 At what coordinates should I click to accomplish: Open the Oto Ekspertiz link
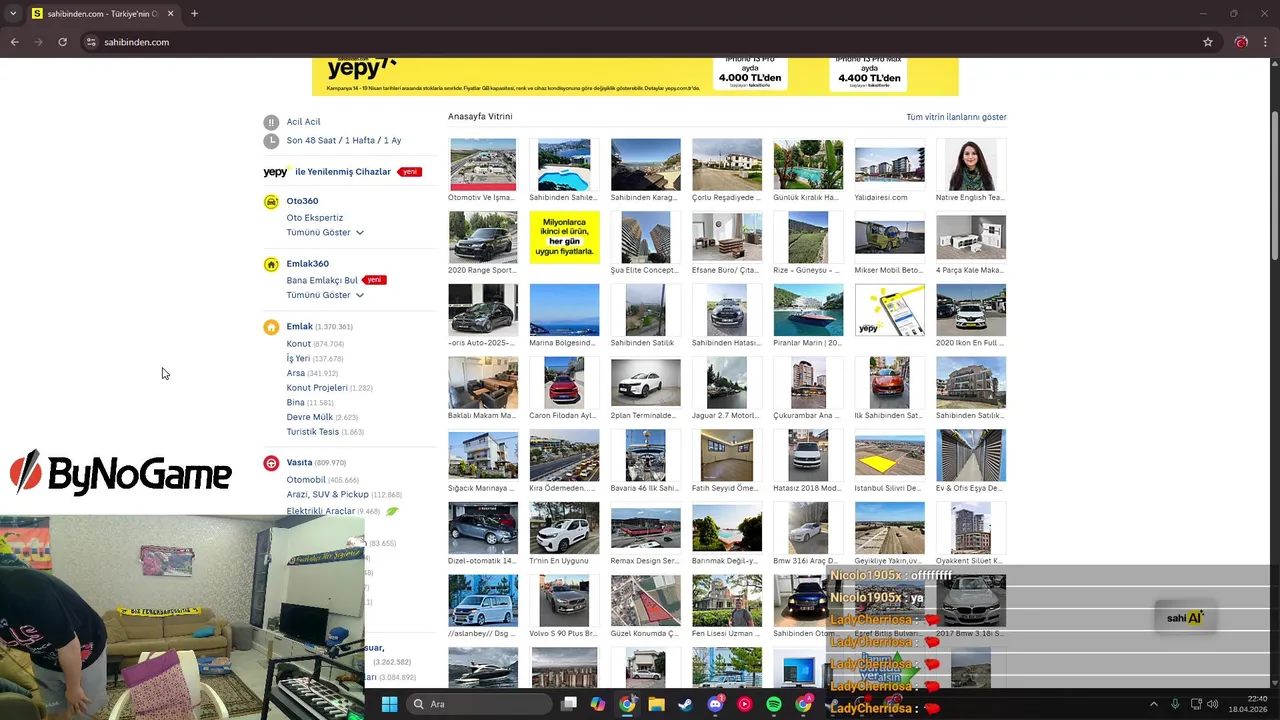(314, 218)
